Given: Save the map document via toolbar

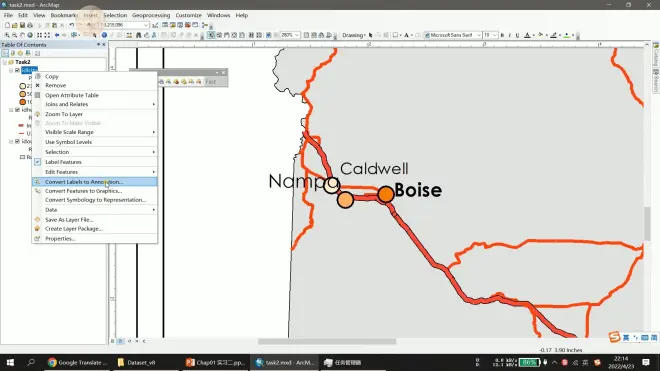Looking at the screenshot, I should [22, 25].
